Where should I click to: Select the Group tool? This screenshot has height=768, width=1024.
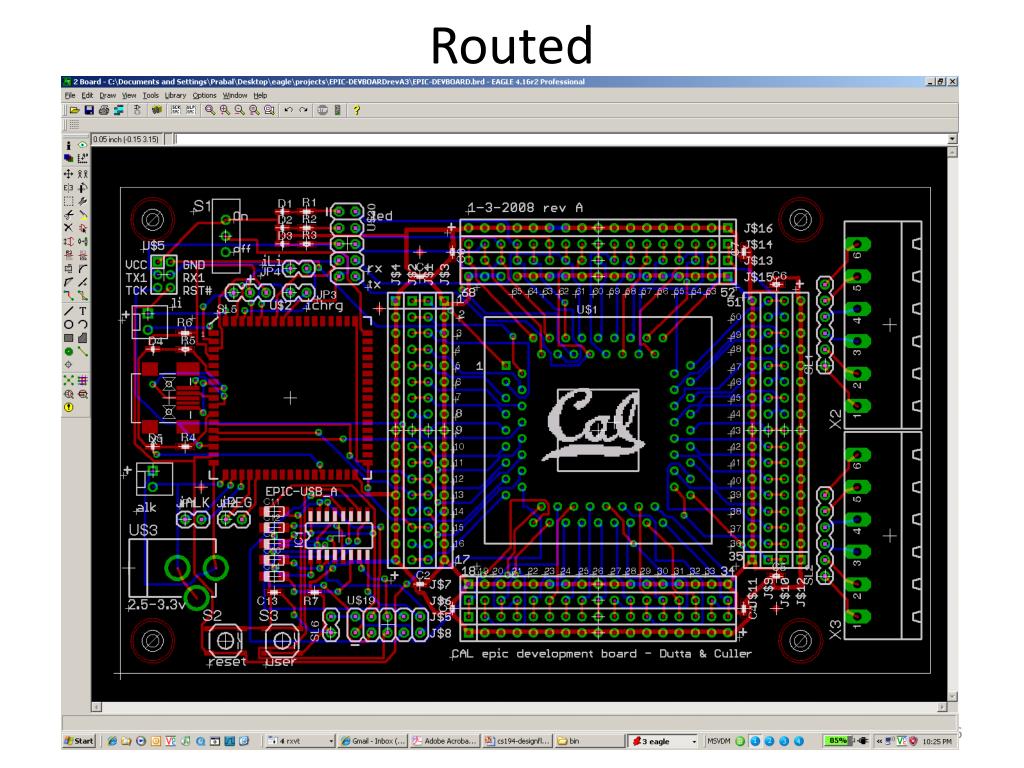pyautogui.click(x=68, y=201)
